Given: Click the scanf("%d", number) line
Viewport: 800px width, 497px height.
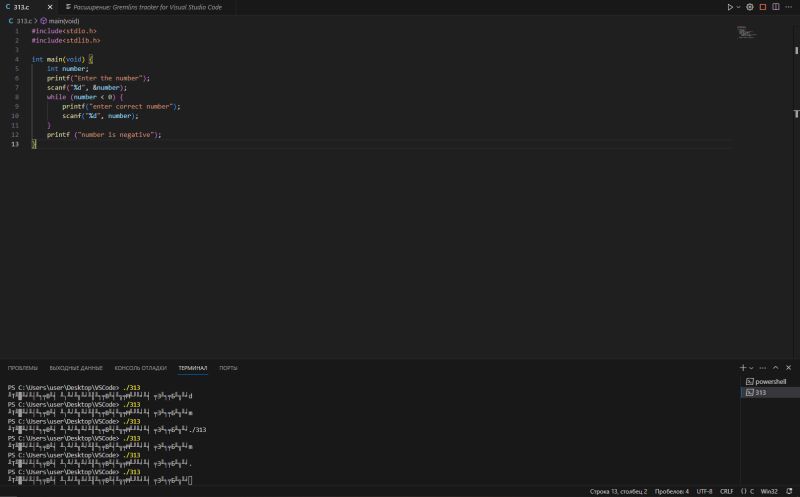Looking at the screenshot, I should (x=100, y=116).
